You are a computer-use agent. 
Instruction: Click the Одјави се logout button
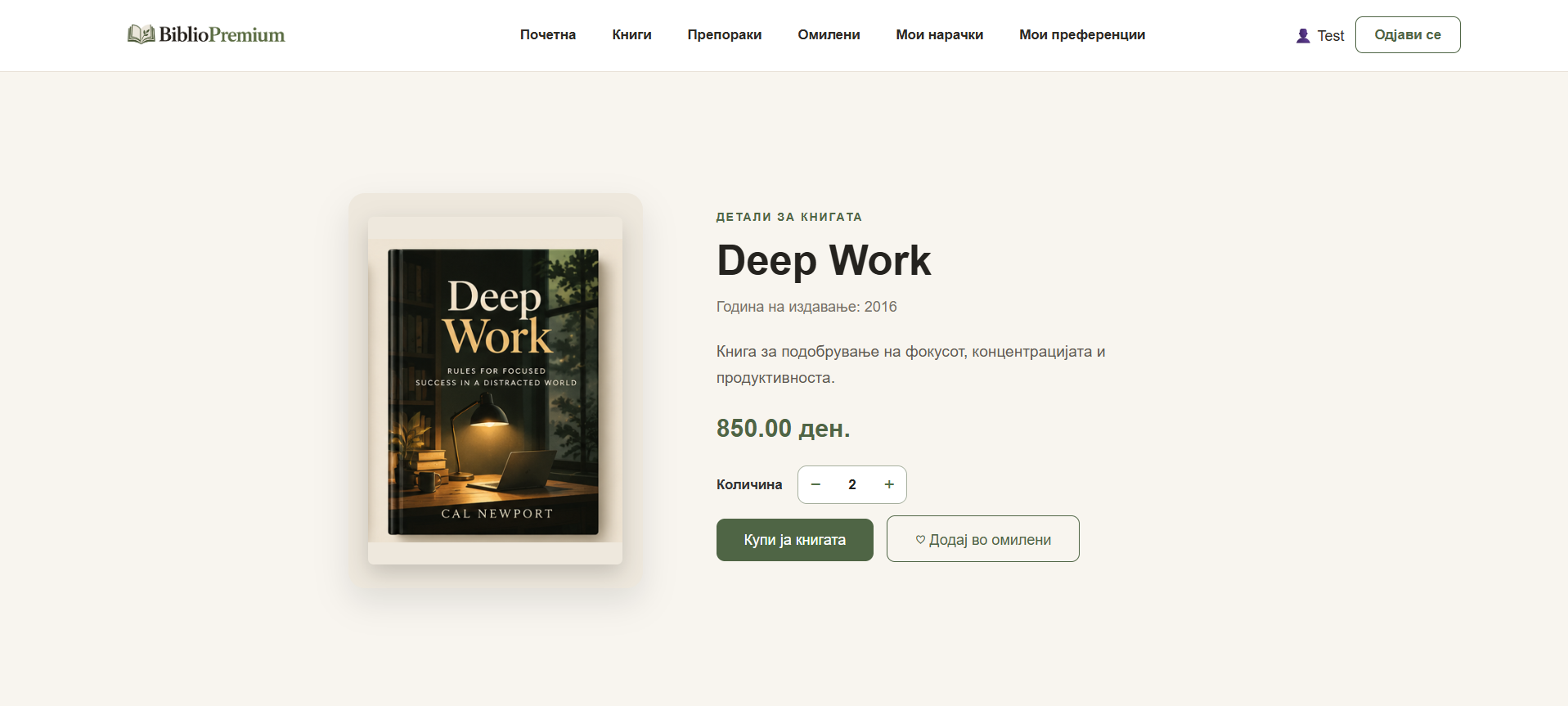[1408, 34]
